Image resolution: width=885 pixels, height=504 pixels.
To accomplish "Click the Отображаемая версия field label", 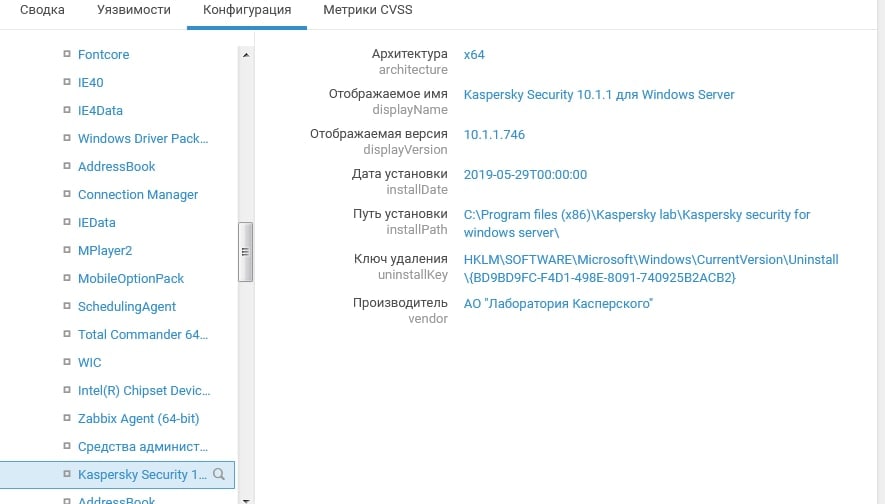I will [x=379, y=134].
